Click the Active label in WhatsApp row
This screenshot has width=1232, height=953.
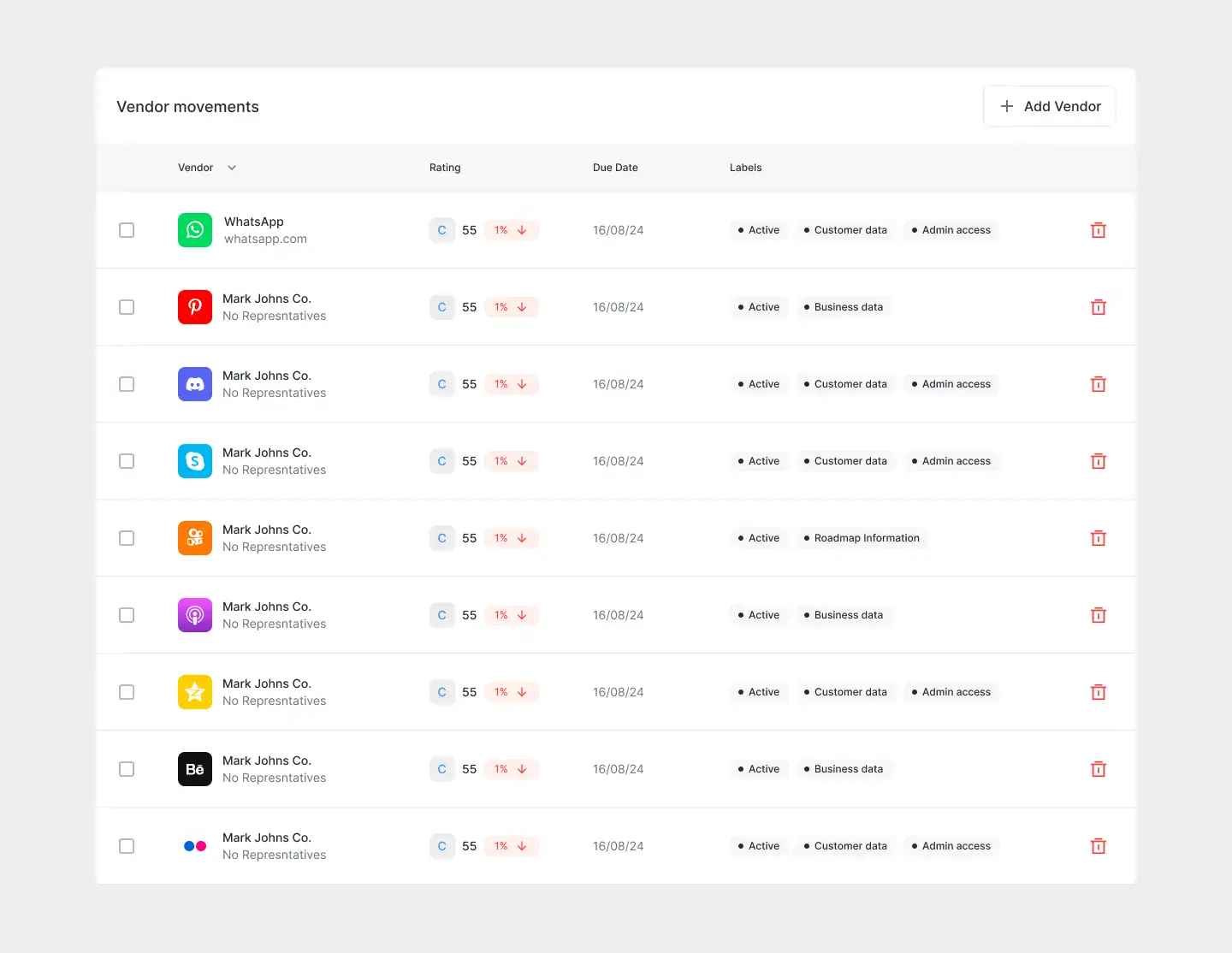759,230
